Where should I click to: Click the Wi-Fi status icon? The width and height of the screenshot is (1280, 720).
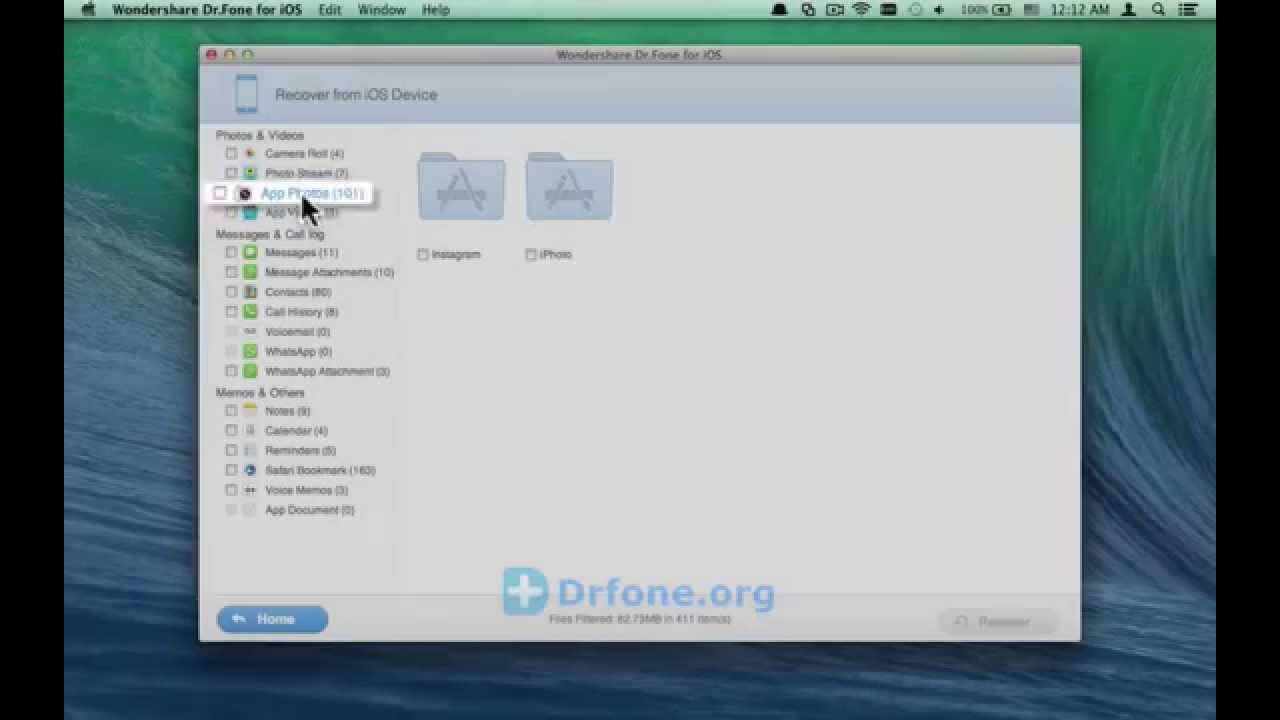(x=861, y=10)
